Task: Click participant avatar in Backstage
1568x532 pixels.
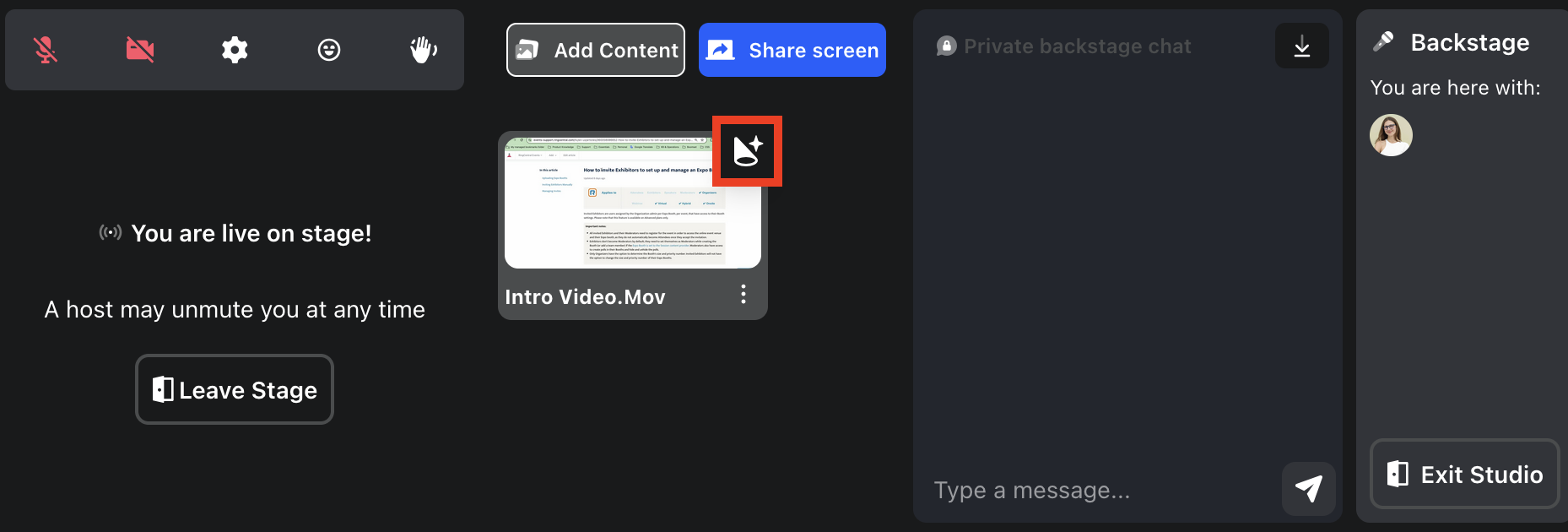Action: tap(1391, 135)
